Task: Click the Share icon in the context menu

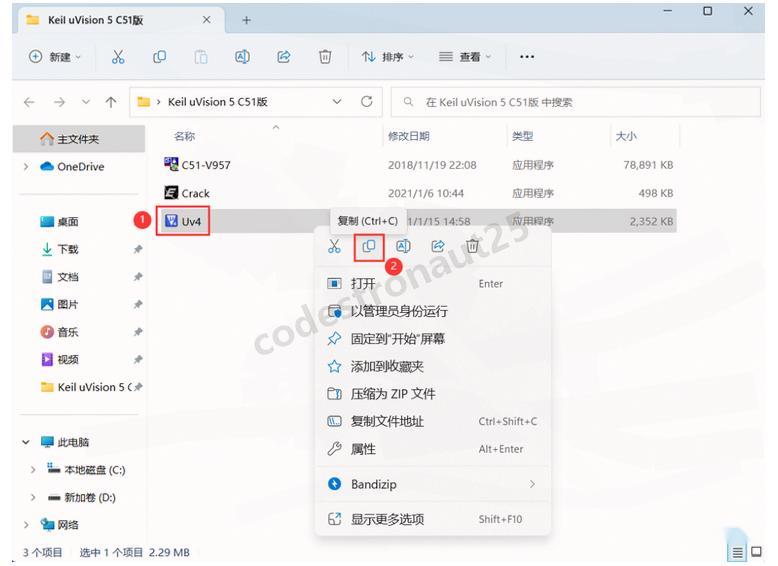Action: click(x=438, y=246)
